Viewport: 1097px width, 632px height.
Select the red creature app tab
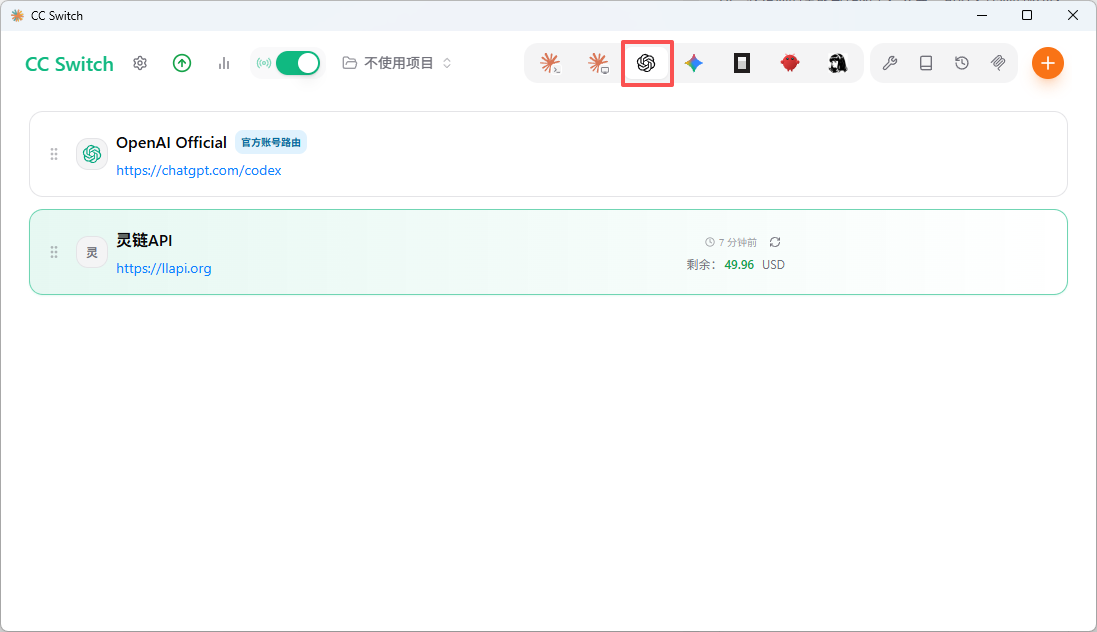click(x=790, y=63)
